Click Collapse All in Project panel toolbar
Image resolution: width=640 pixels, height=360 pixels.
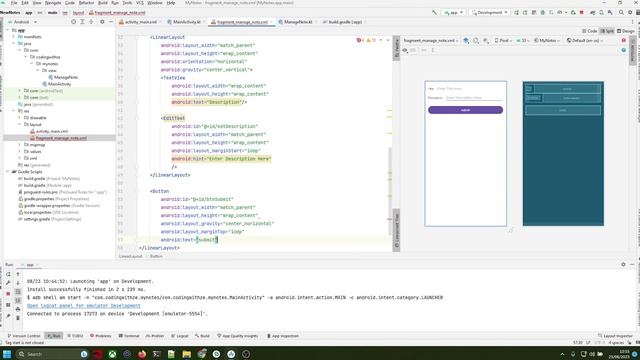tap(91, 22)
